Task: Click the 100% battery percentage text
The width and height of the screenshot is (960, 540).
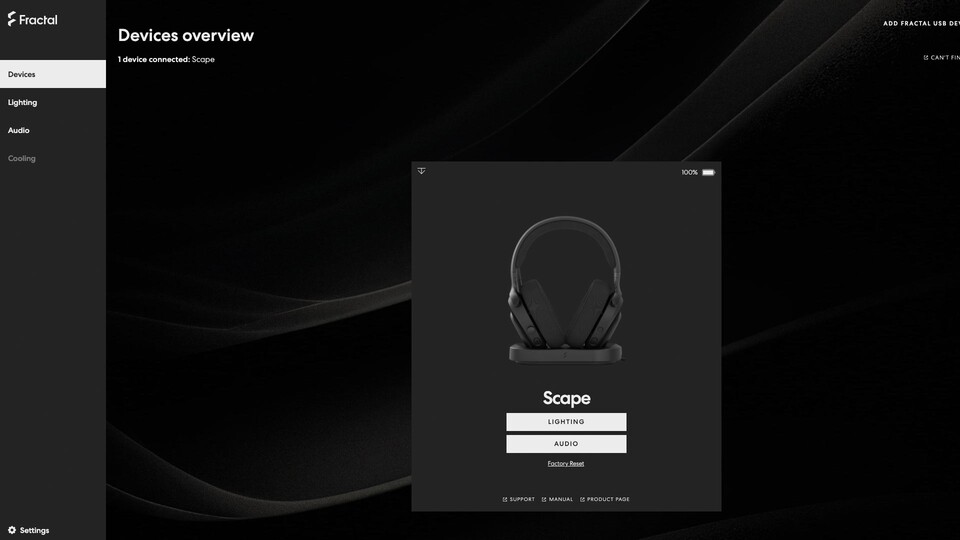Action: pyautogui.click(x=689, y=173)
